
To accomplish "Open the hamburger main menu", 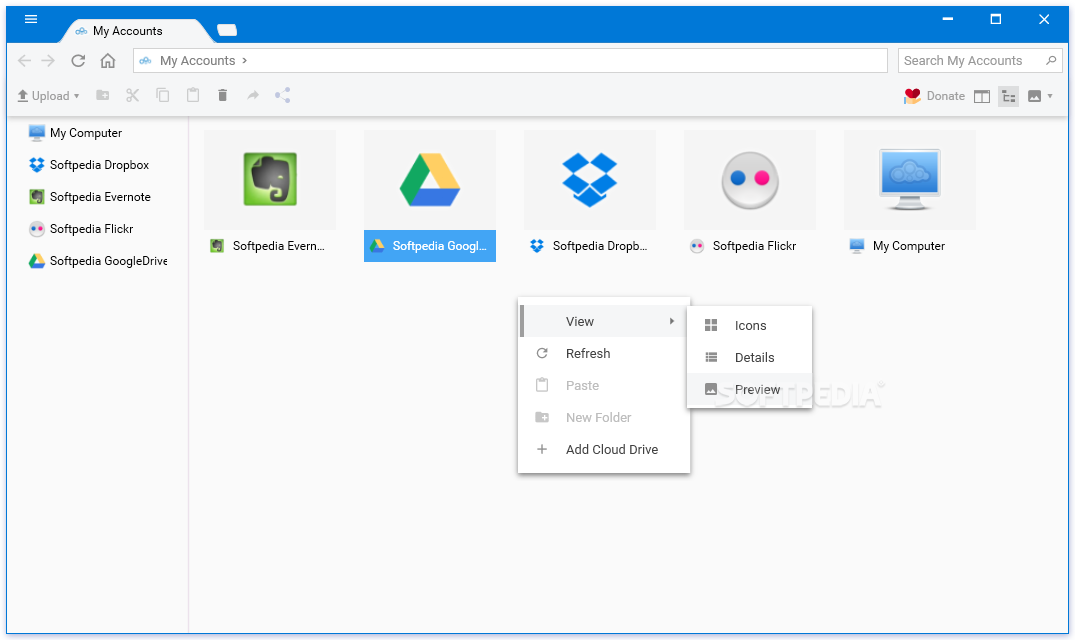I will [x=31, y=19].
